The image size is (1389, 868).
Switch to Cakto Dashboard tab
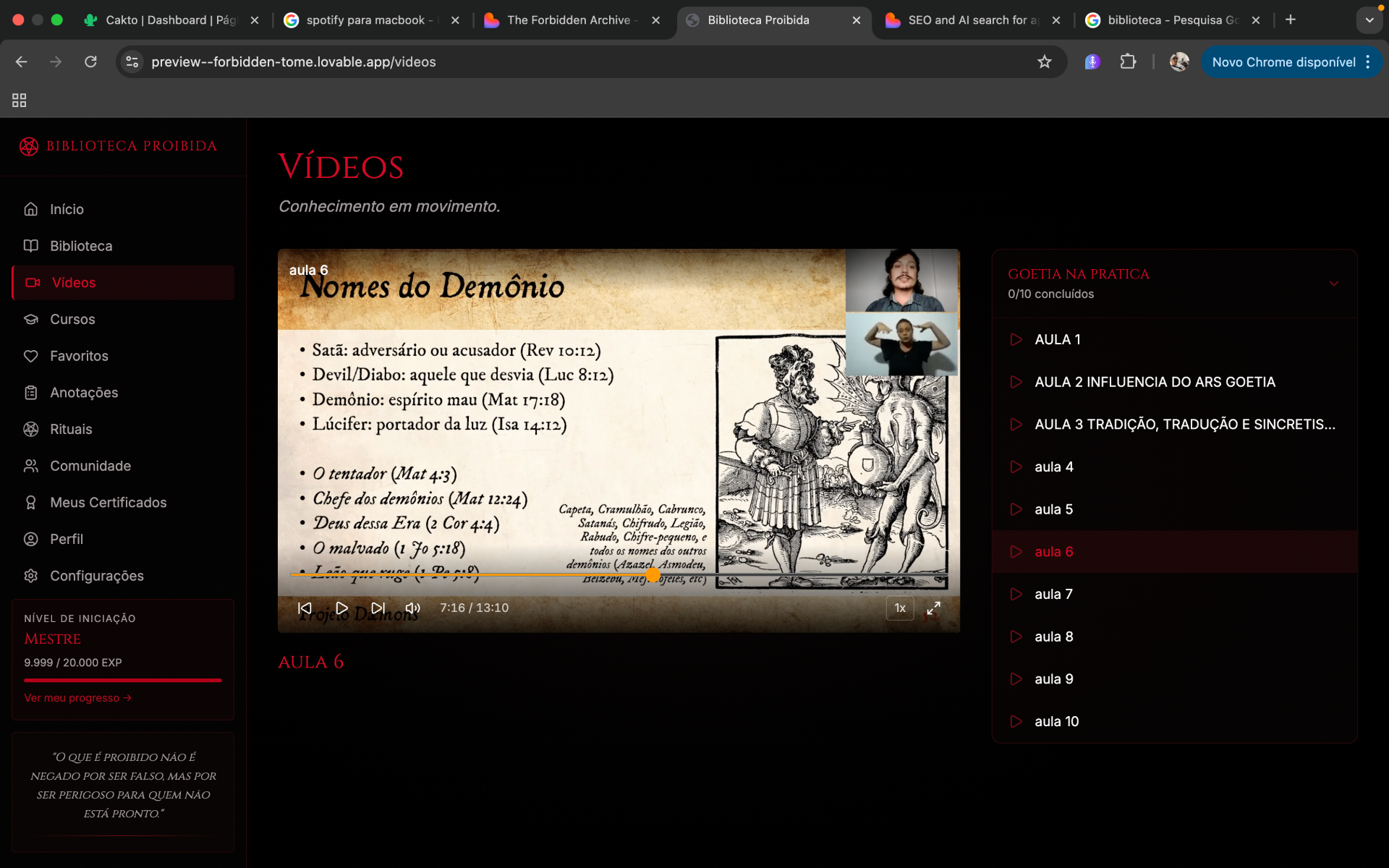tap(171, 20)
